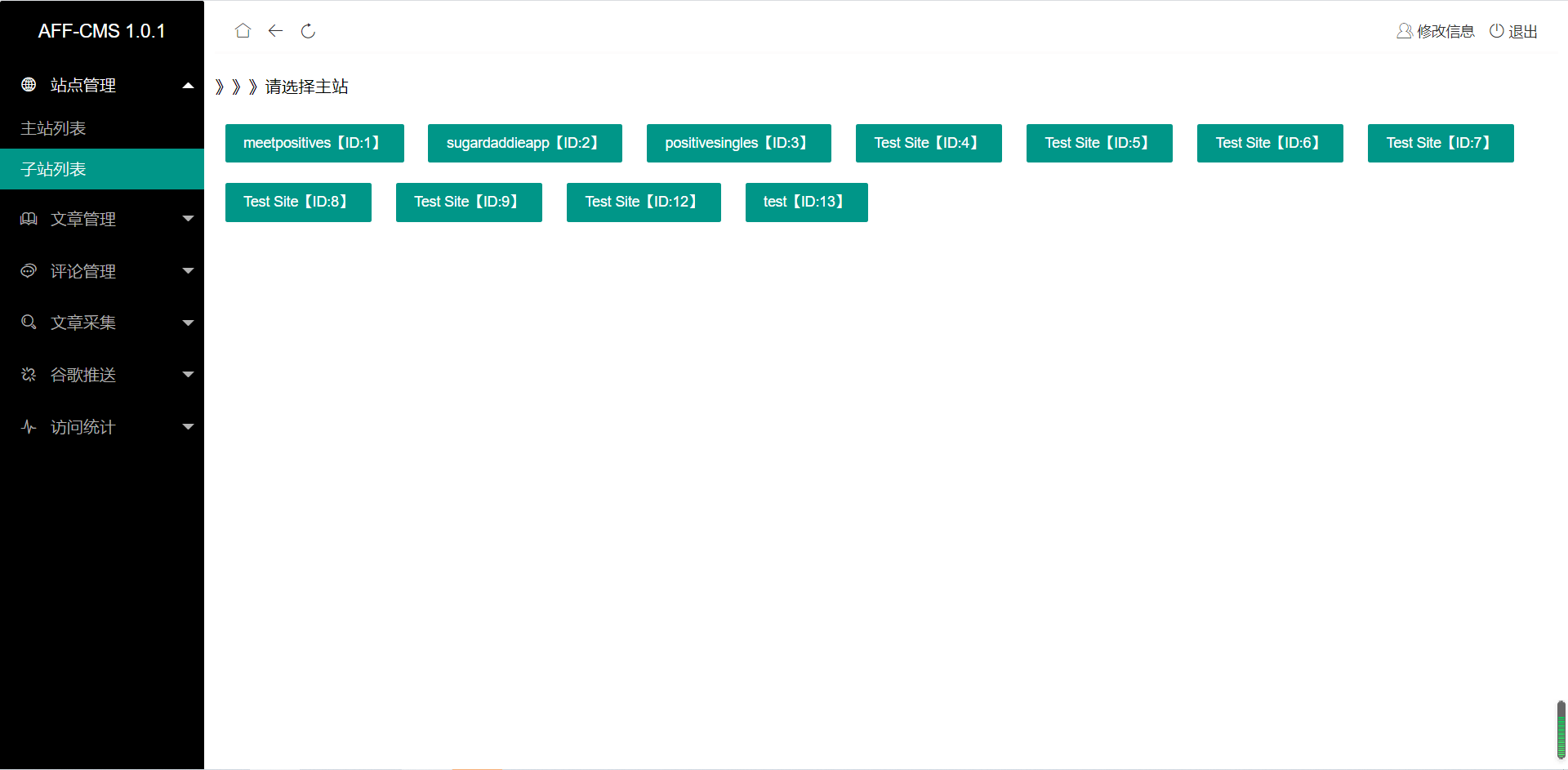
Task: Choose the positivesingles【ID:3】 site
Action: pos(739,143)
